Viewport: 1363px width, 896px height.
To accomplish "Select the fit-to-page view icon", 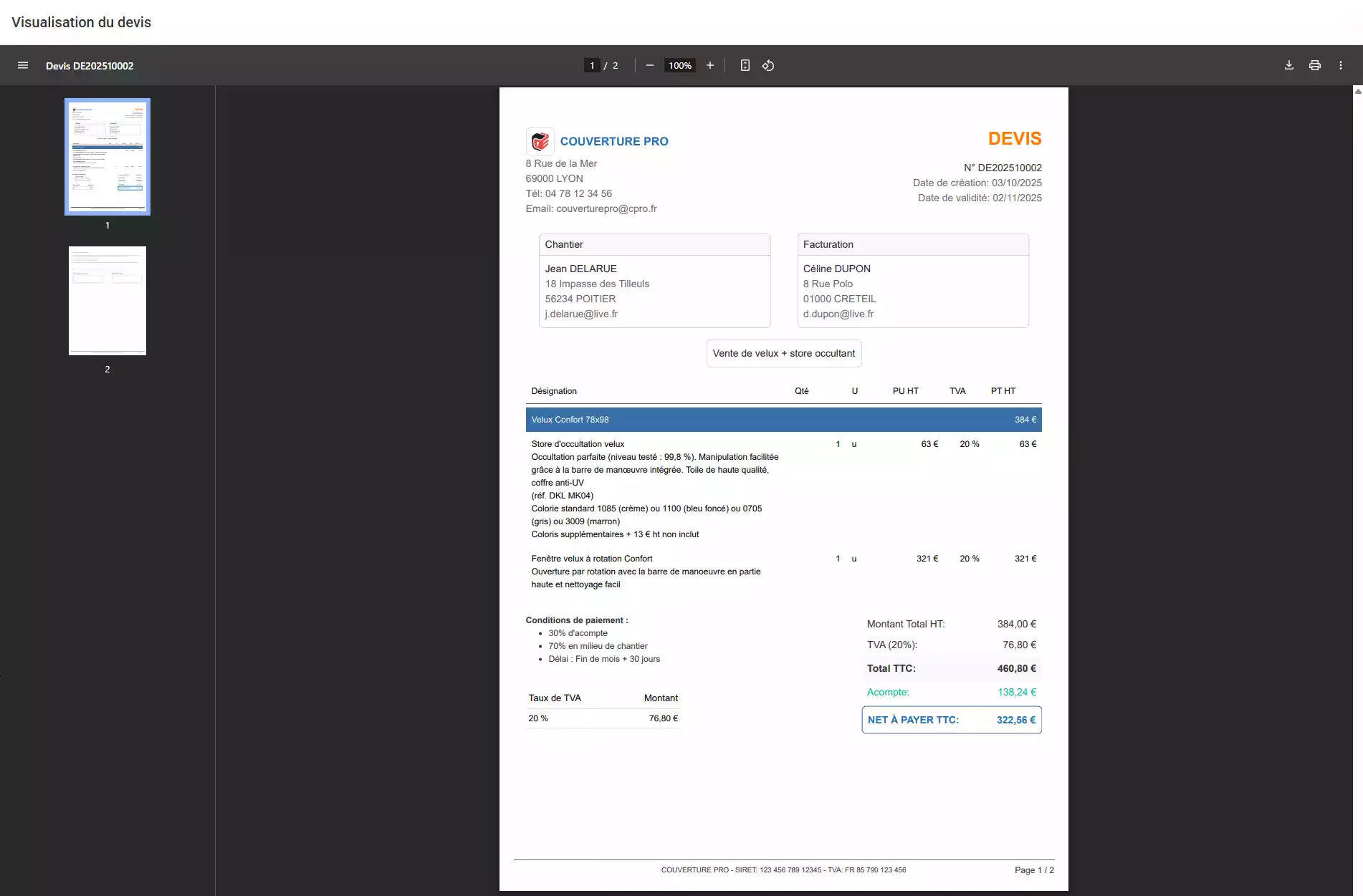I will pos(745,65).
